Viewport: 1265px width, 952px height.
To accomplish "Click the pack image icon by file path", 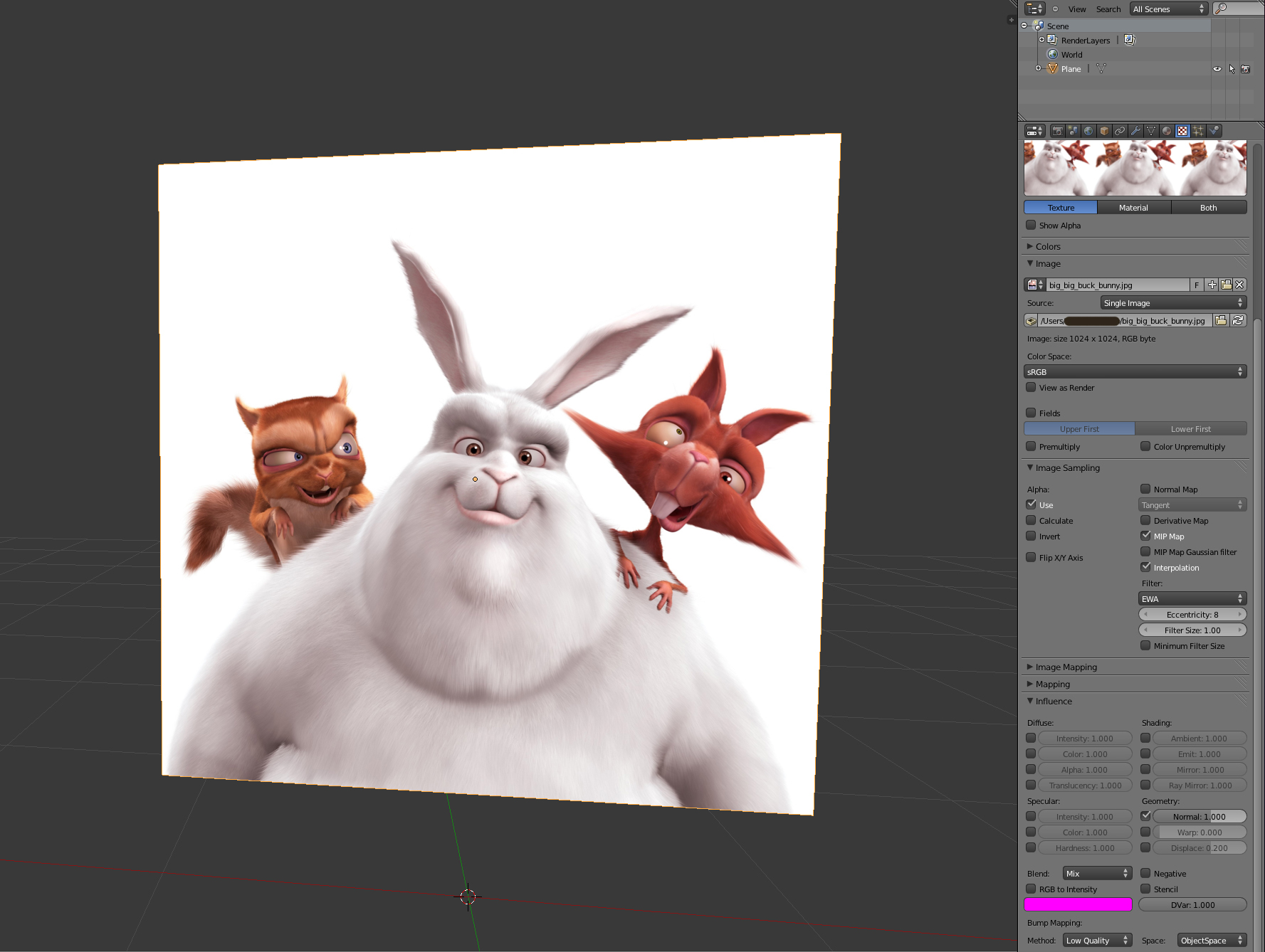I will pos(1031,321).
